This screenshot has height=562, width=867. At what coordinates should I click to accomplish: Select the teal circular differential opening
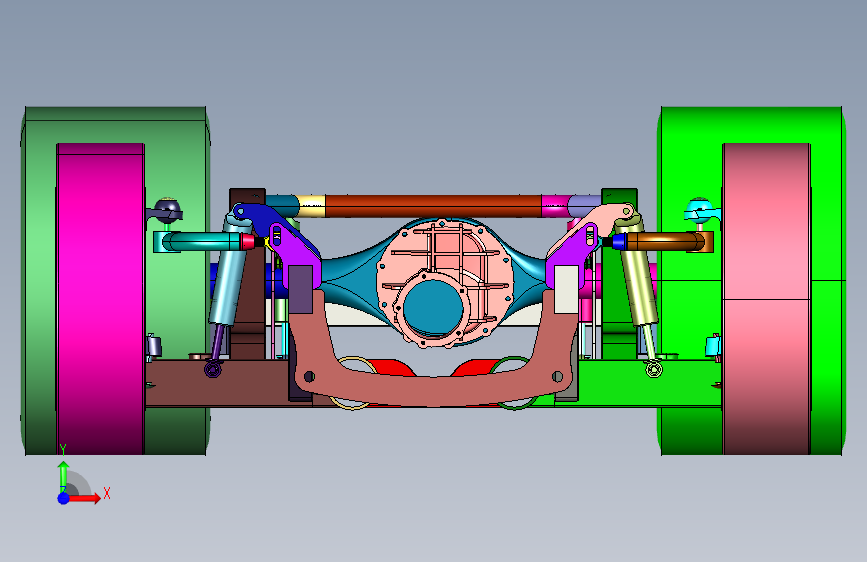(x=433, y=308)
